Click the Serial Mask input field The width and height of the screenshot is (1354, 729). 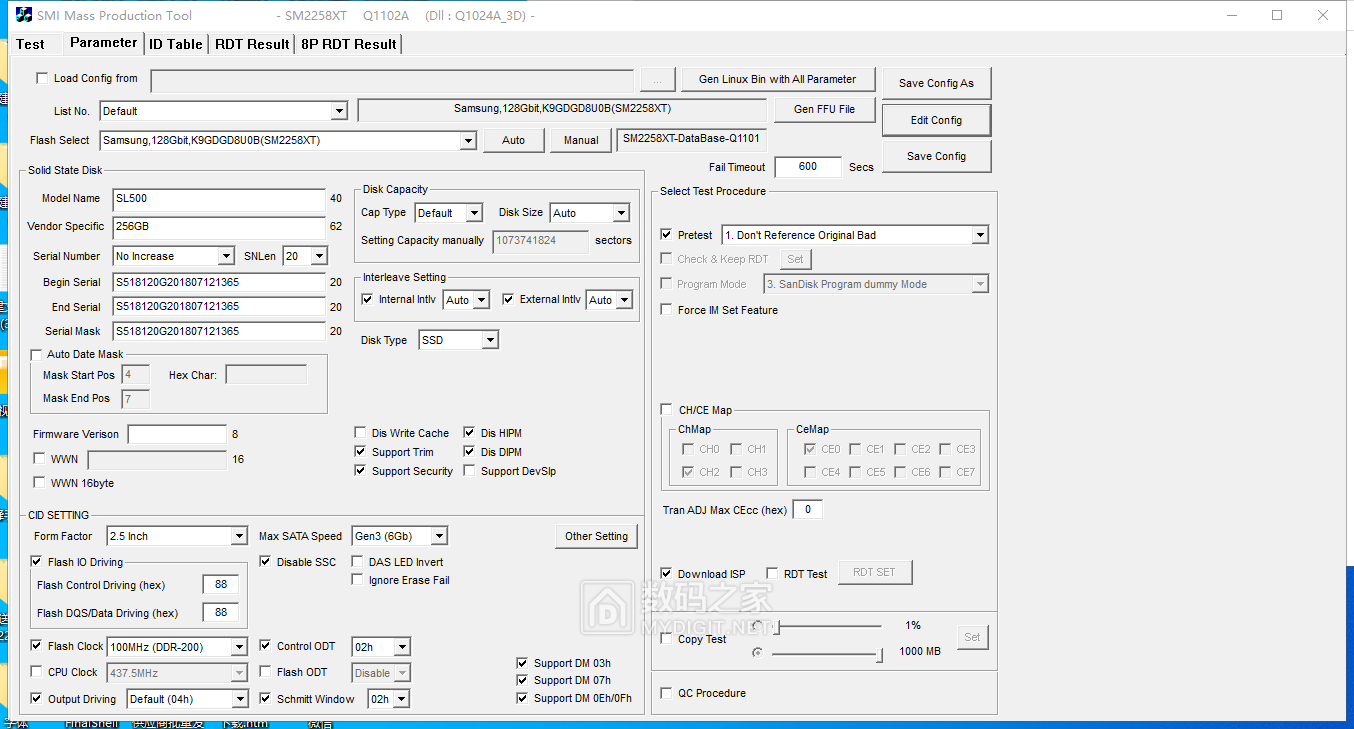pyautogui.click(x=219, y=331)
